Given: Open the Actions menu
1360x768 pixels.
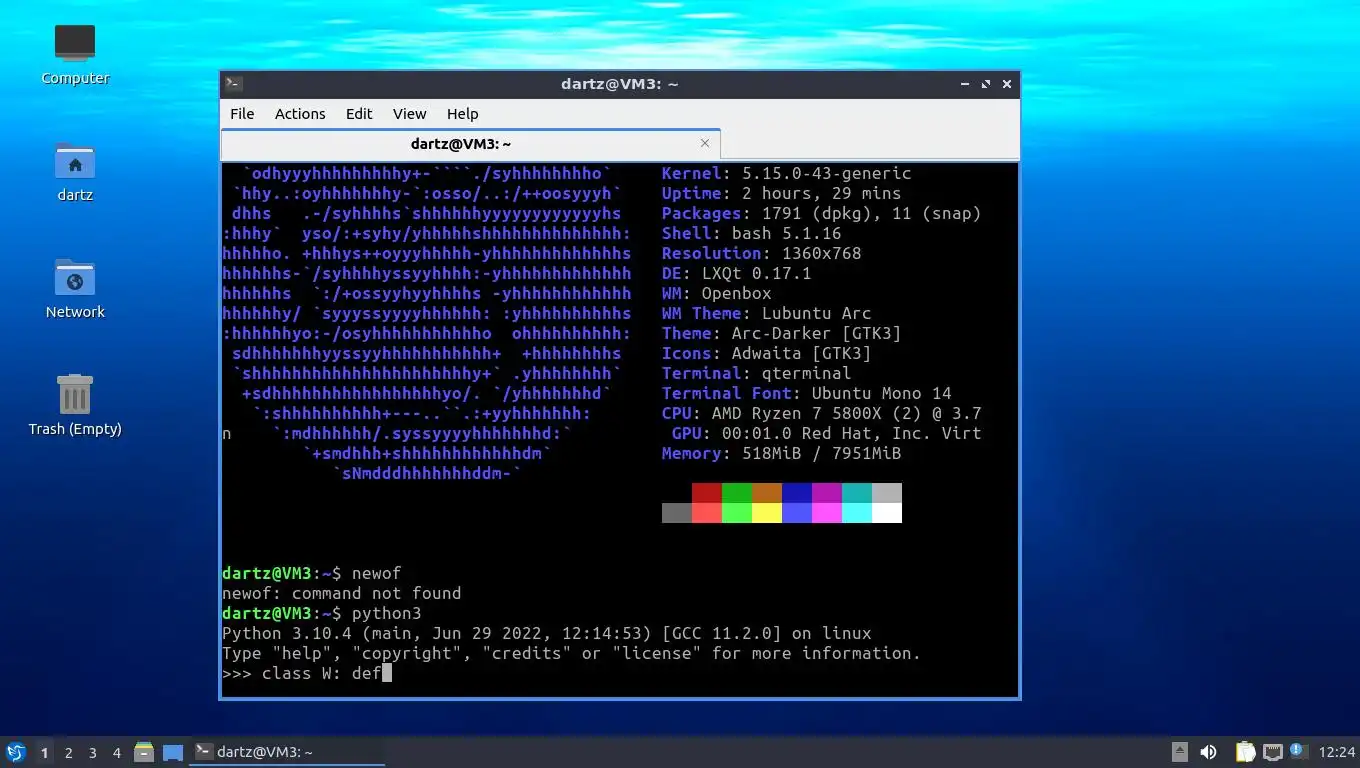Looking at the screenshot, I should click(300, 114).
